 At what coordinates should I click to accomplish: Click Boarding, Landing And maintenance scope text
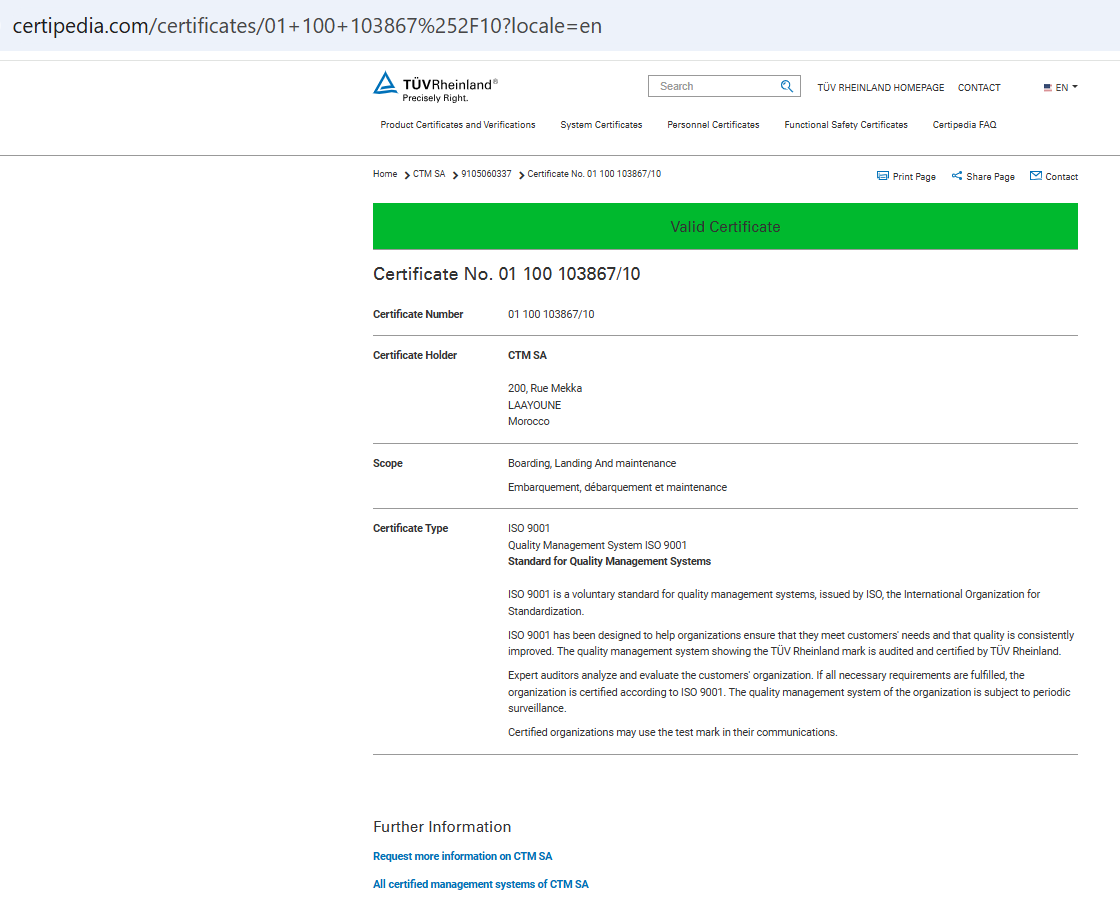[592, 463]
